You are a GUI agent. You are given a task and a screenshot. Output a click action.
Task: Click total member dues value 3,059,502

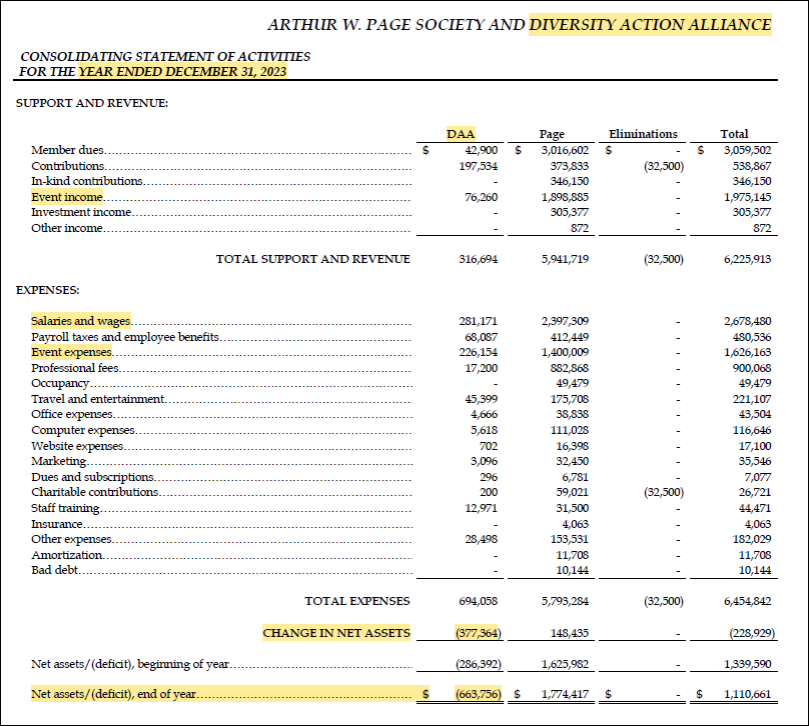pyautogui.click(x=747, y=150)
